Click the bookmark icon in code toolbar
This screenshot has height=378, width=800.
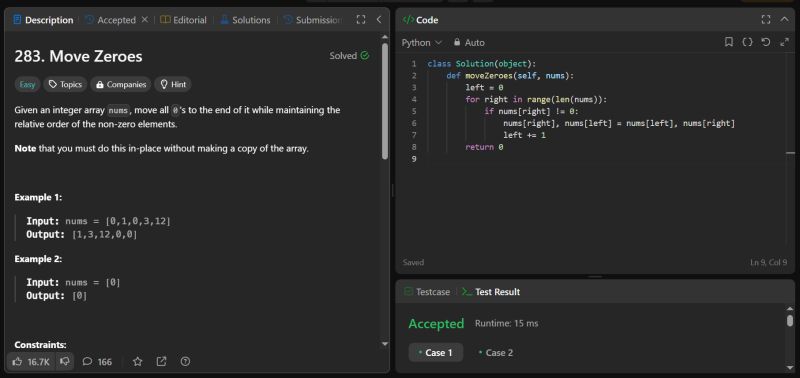729,42
